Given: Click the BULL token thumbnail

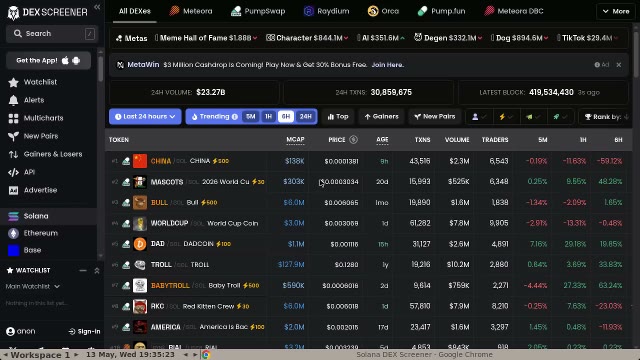Looking at the screenshot, I should 140,202.
